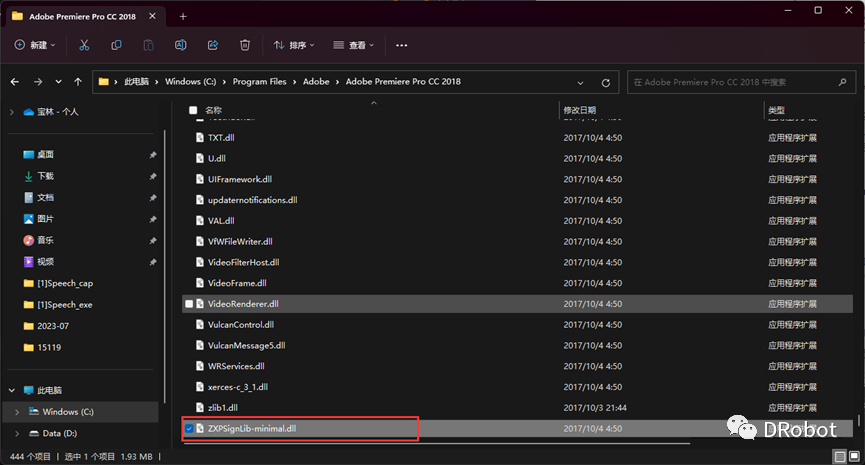Go forward with the right arrow
This screenshot has height=465, width=865.
pos(38,82)
